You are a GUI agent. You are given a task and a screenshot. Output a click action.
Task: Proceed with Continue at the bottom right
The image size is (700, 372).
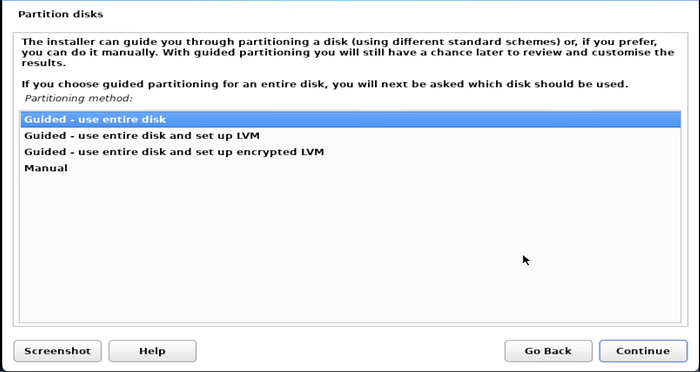[x=643, y=351]
